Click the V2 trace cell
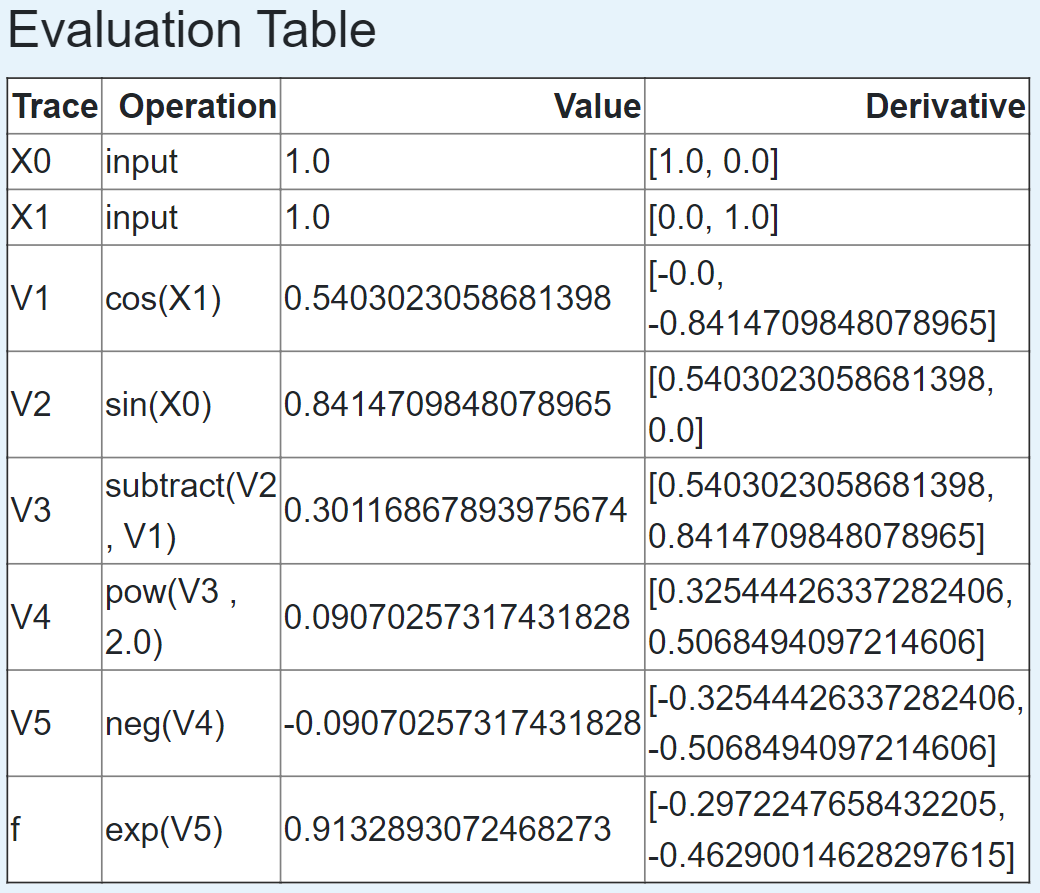This screenshot has width=1040, height=893. pyautogui.click(x=54, y=404)
